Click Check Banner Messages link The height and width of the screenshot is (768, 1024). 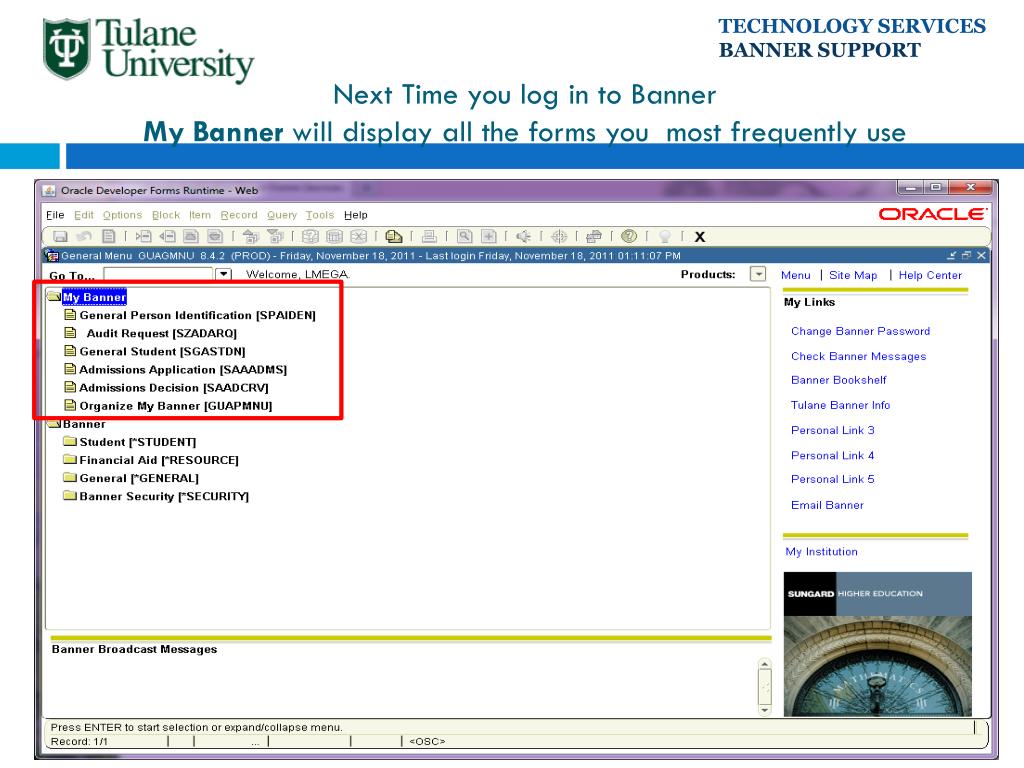[x=858, y=356]
